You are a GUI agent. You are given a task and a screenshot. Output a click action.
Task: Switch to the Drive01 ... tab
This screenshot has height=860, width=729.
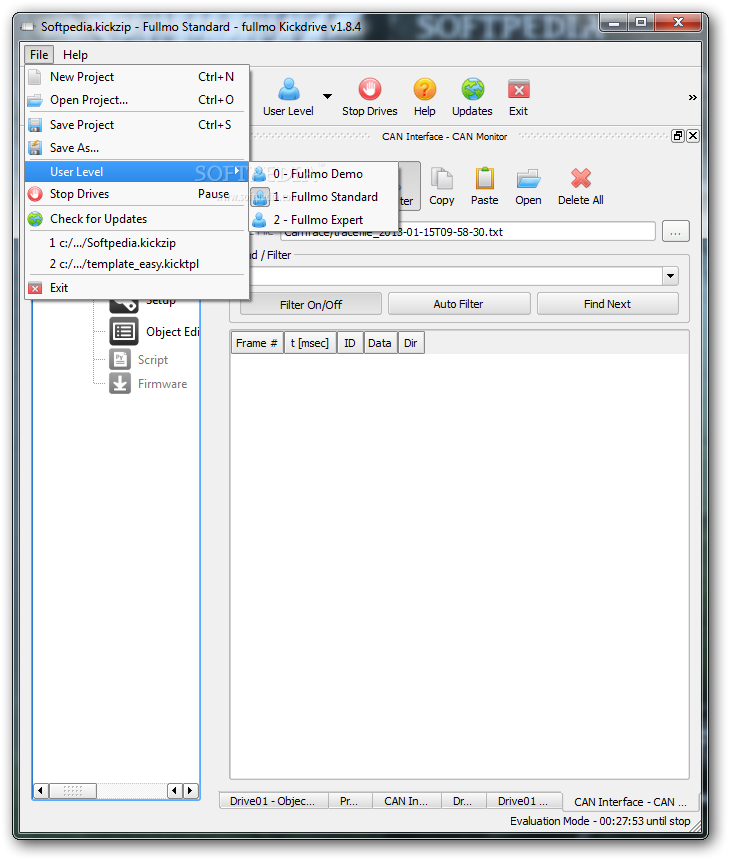point(523,801)
